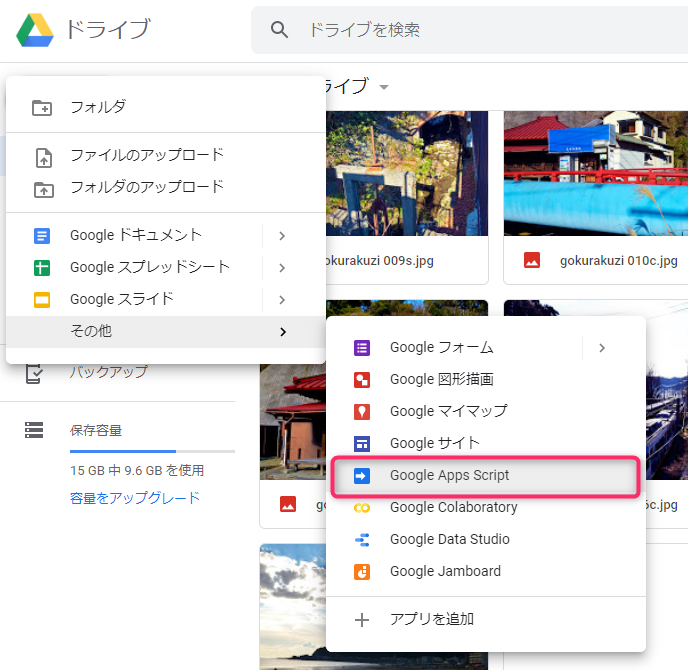Click the storage usage progress bar
688x670 pixels.
pos(152,451)
